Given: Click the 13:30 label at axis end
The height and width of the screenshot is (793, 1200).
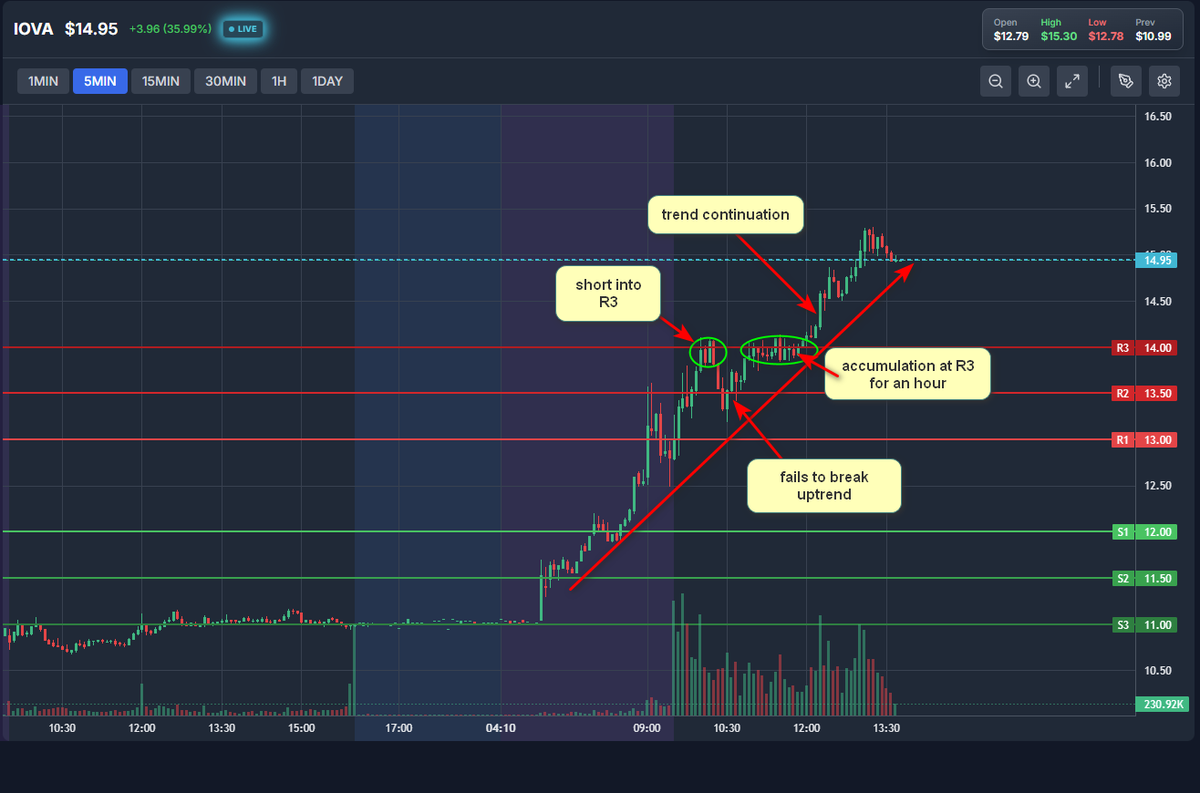Looking at the screenshot, I should (887, 728).
